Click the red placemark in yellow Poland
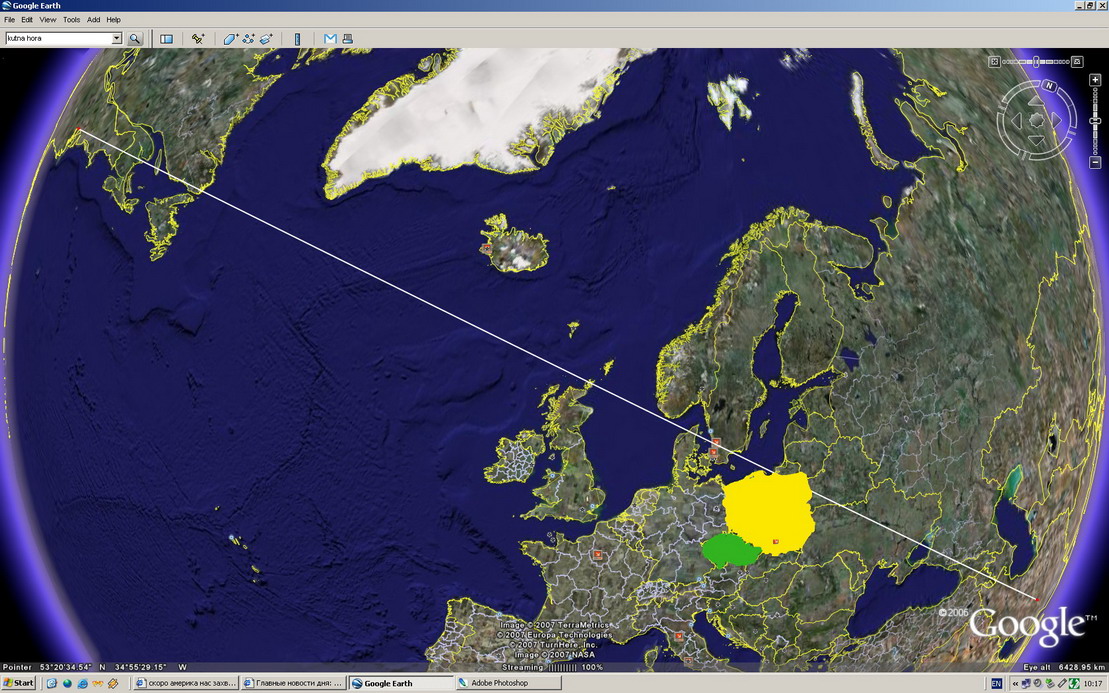Viewport: 1109px width, 693px height. 776,542
